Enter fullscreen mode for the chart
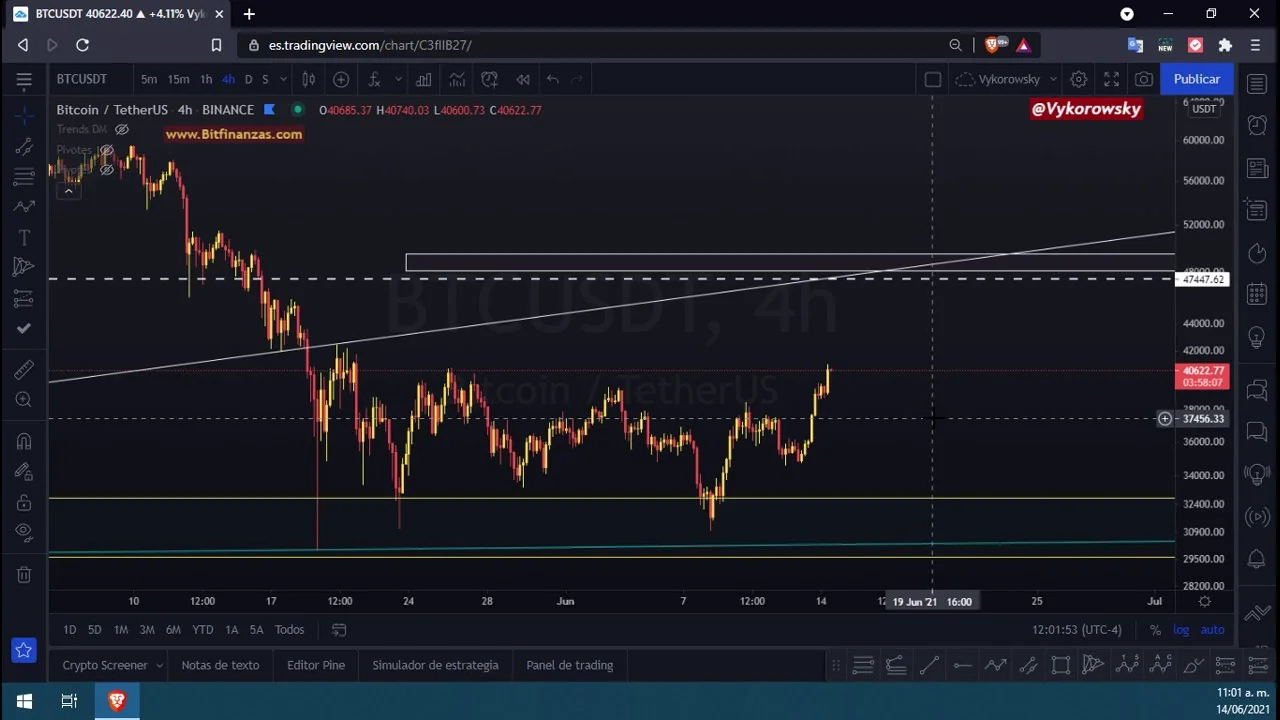Image resolution: width=1280 pixels, height=720 pixels. [1111, 79]
